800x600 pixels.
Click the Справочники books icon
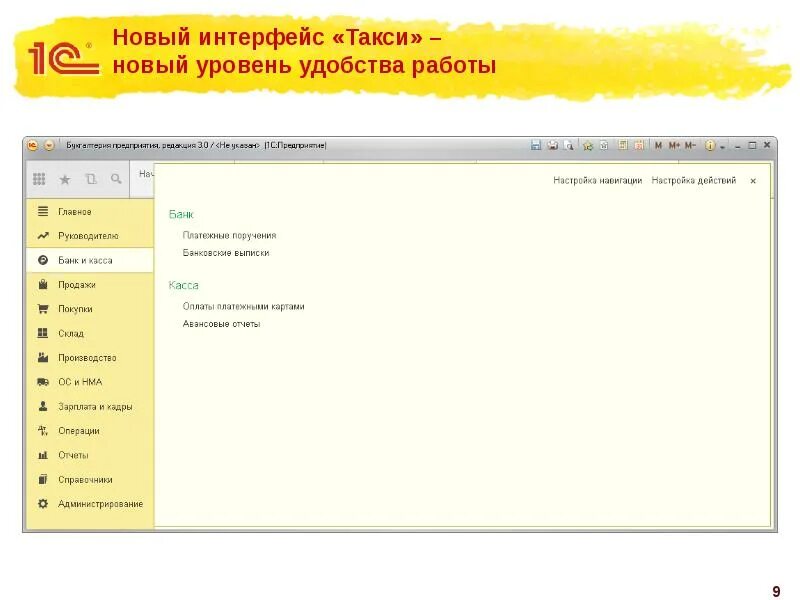point(43,480)
